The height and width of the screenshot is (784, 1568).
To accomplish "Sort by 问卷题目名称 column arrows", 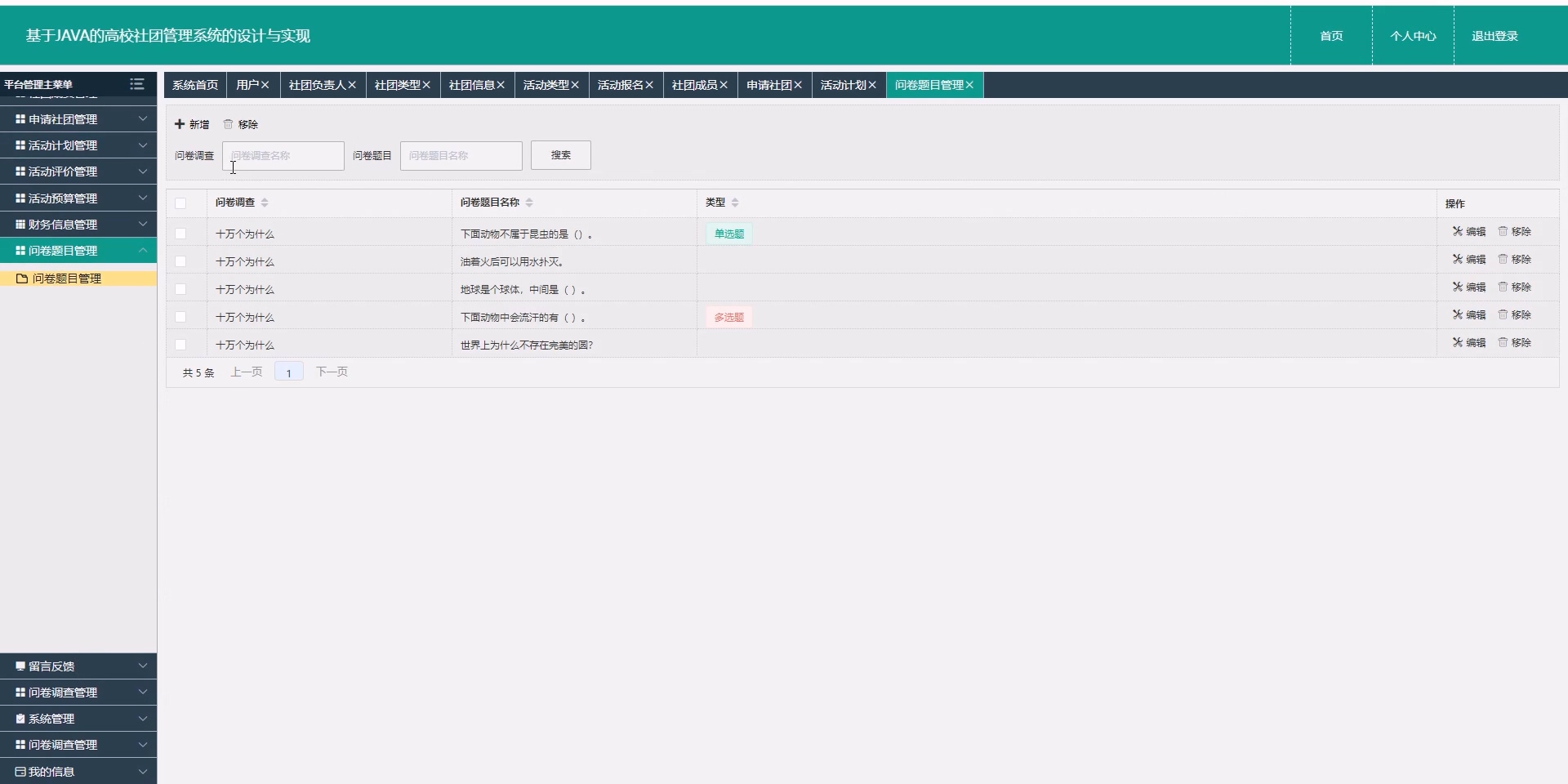I will [x=529, y=203].
